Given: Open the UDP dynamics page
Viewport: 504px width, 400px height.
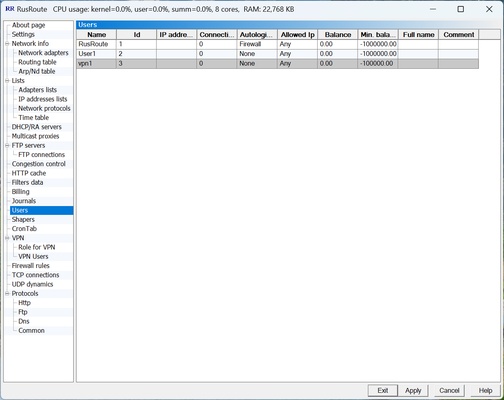Looking at the screenshot, I should [32, 284].
